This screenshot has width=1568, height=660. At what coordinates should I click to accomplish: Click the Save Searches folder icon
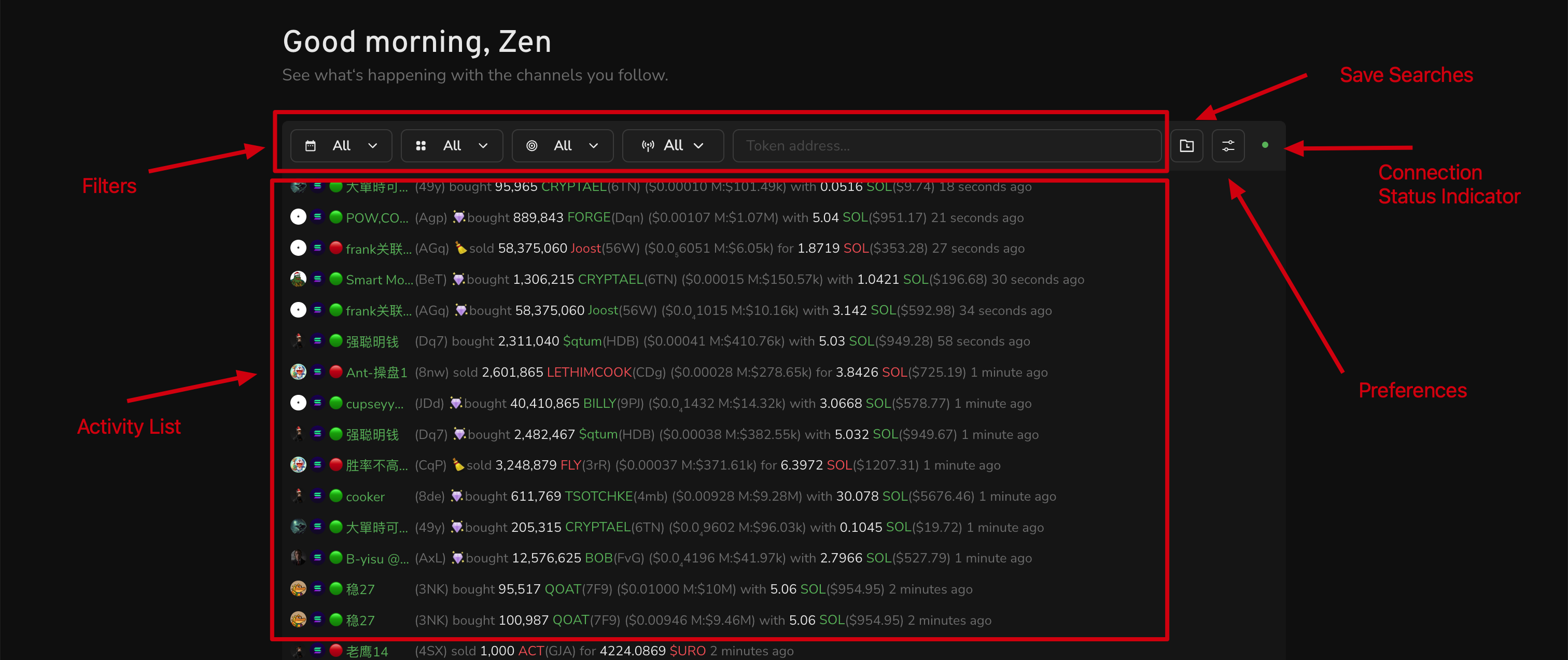pyautogui.click(x=1186, y=145)
